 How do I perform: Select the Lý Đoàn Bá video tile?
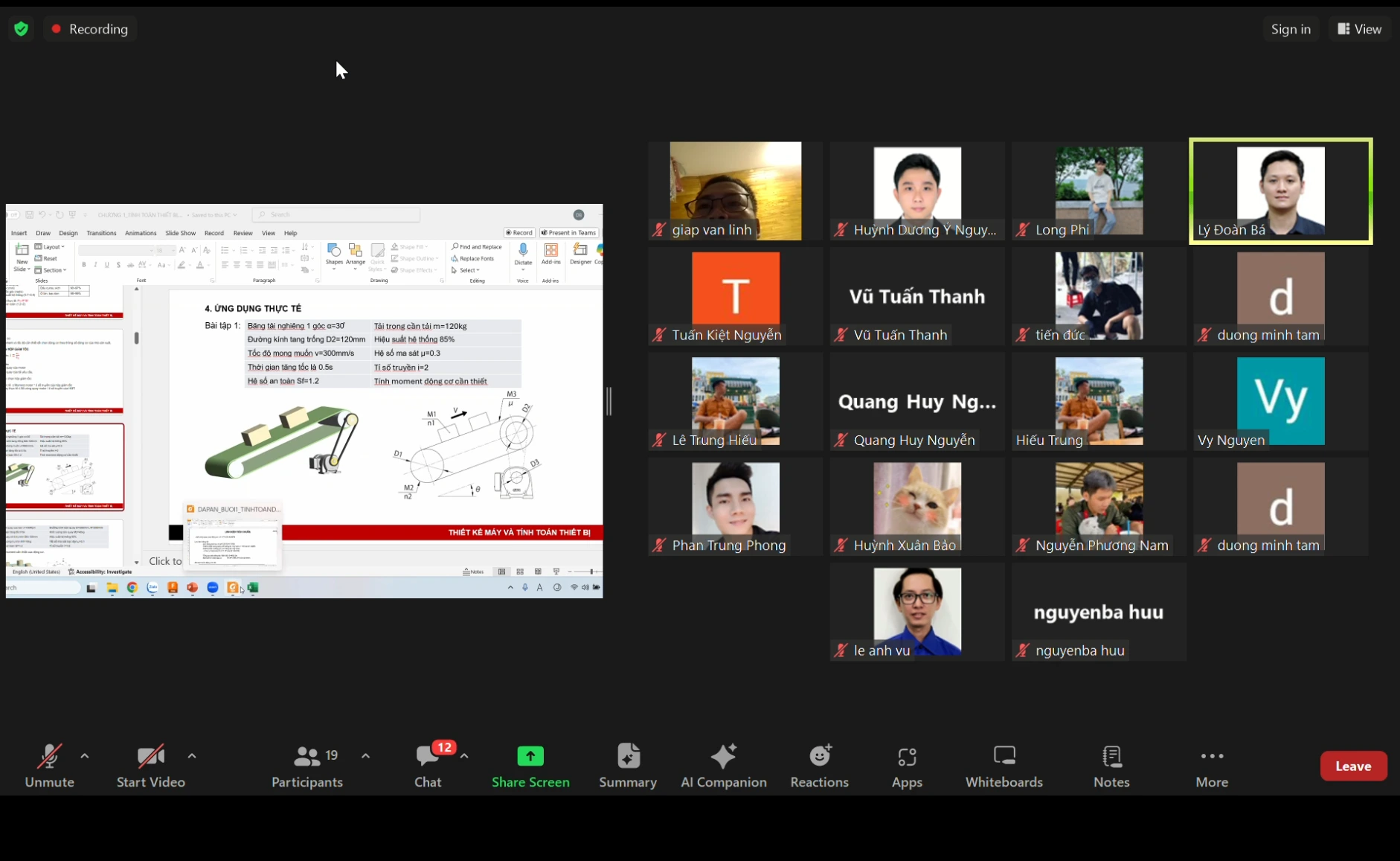click(x=1281, y=191)
